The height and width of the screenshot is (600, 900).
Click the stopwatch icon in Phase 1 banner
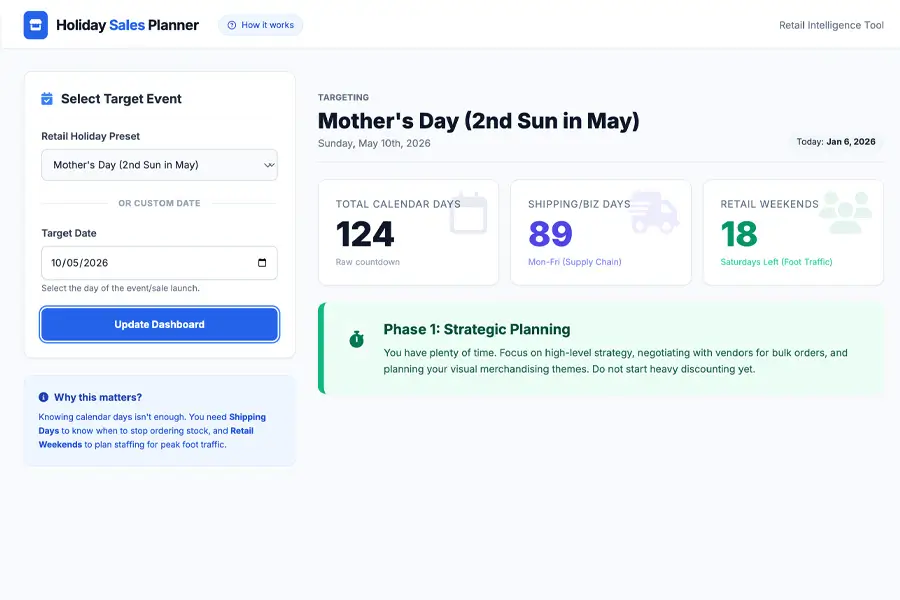[x=357, y=339]
